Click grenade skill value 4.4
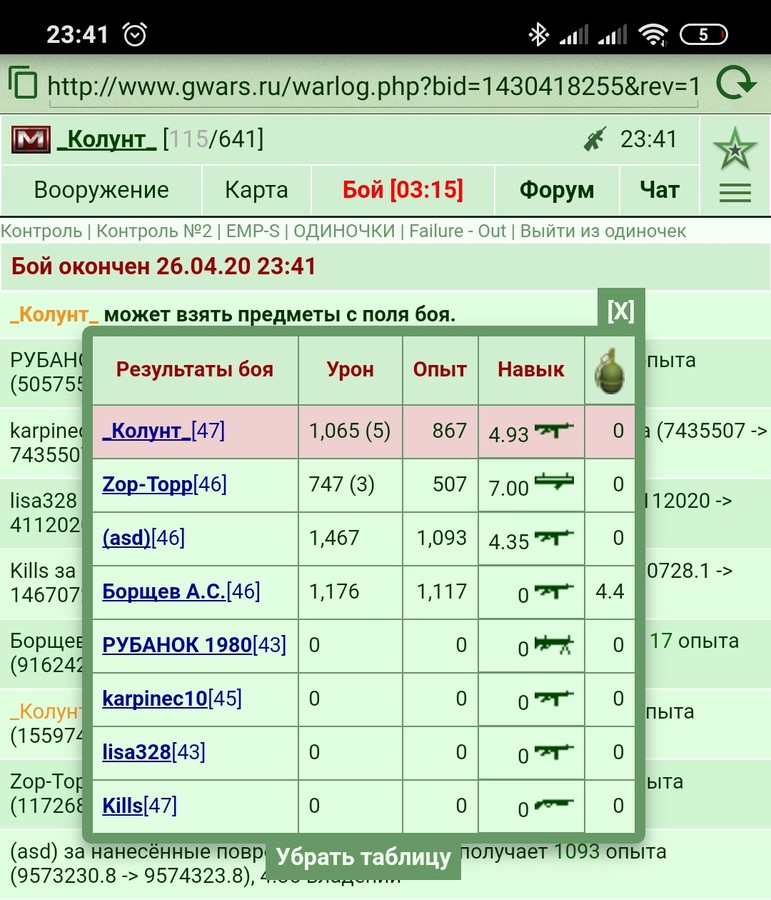Viewport: 771px width, 900px height. (610, 591)
